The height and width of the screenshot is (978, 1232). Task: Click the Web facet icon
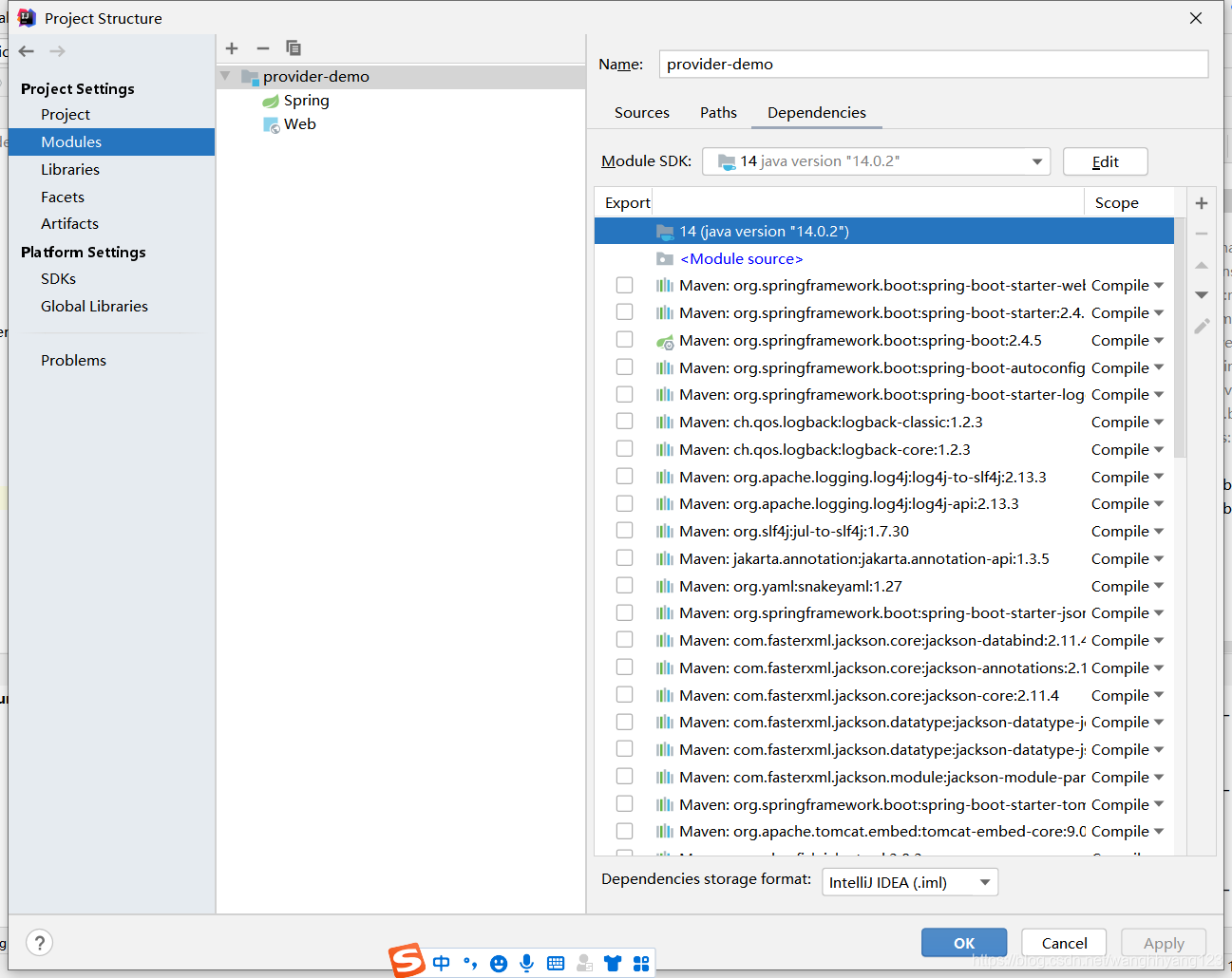(272, 124)
